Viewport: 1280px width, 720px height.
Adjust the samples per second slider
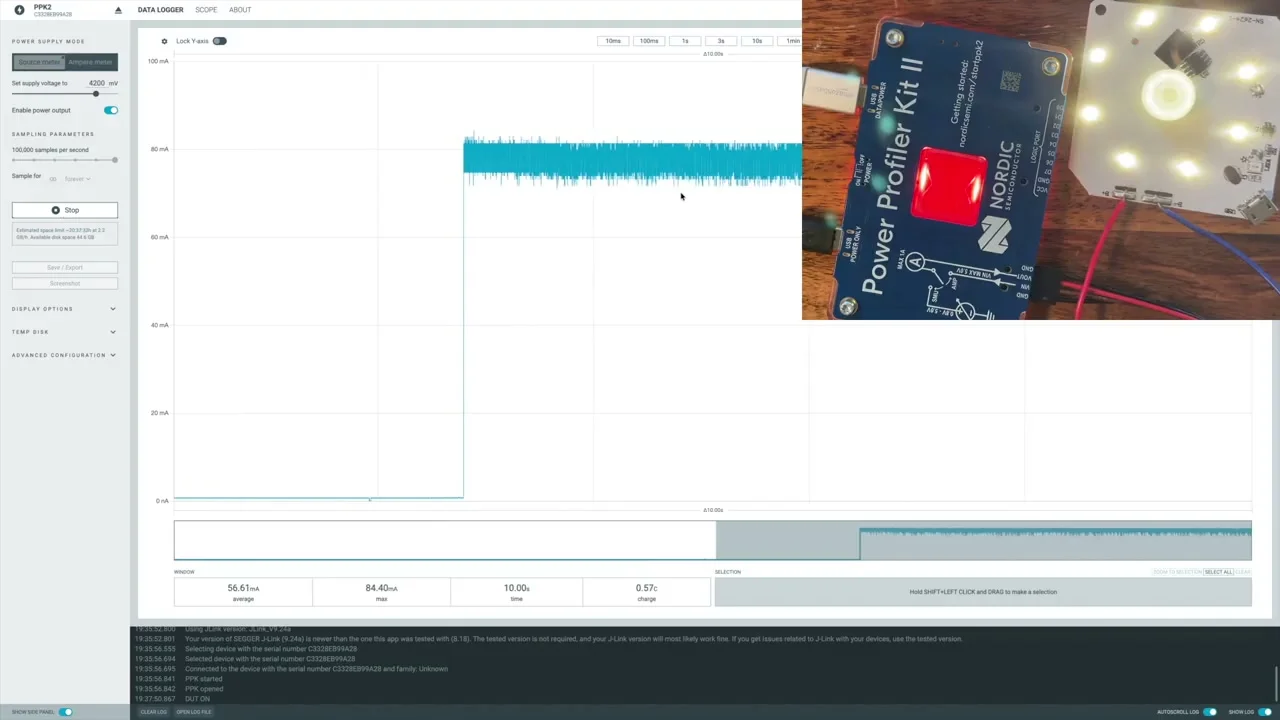[115, 160]
